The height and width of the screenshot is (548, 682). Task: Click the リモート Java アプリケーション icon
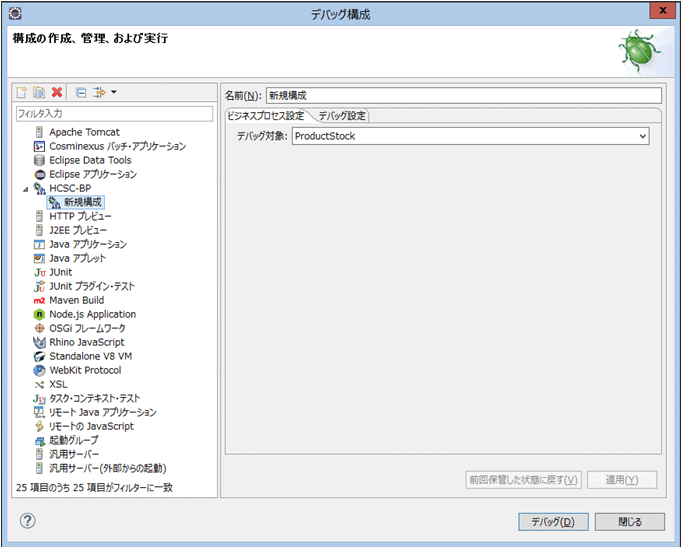40,412
